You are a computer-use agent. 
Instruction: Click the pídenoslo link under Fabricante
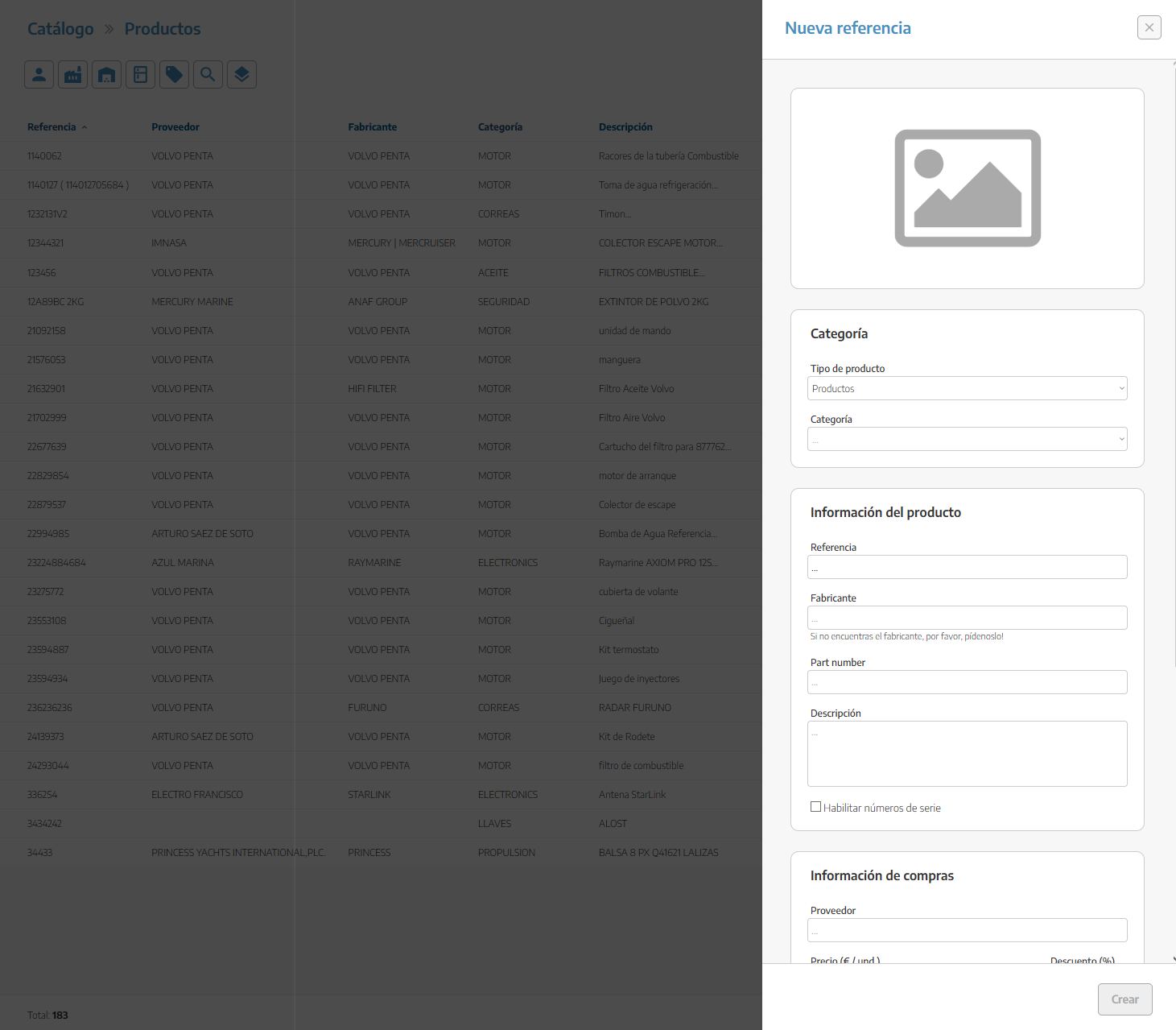pos(984,636)
